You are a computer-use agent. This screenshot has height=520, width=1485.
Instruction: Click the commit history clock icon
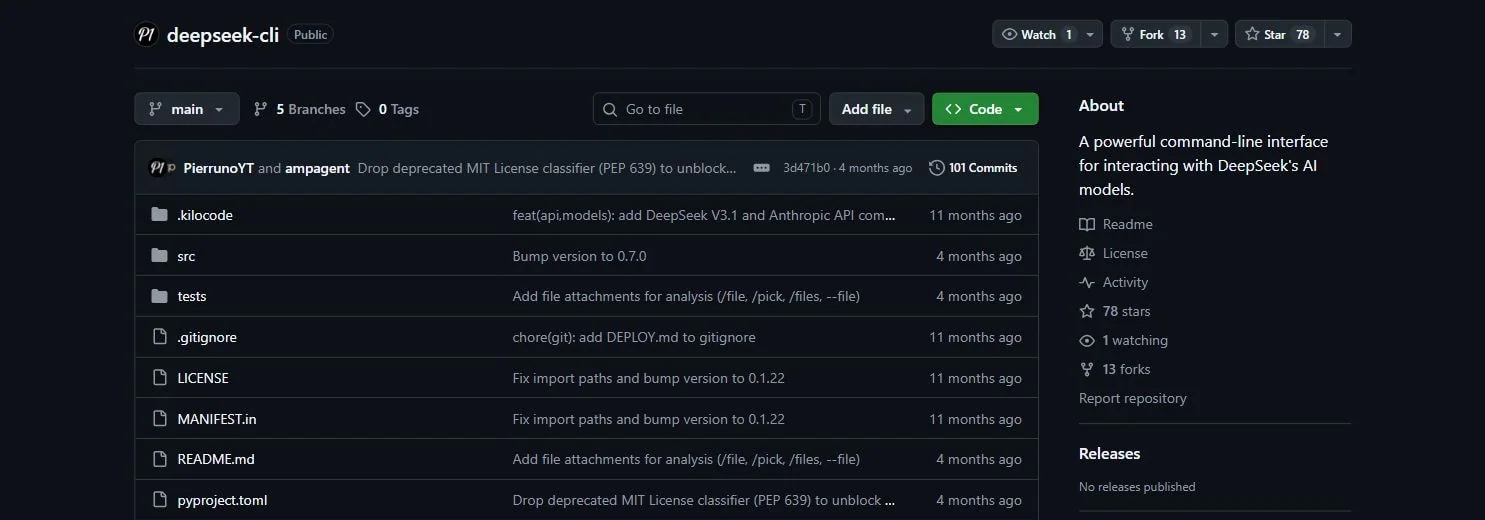937,168
